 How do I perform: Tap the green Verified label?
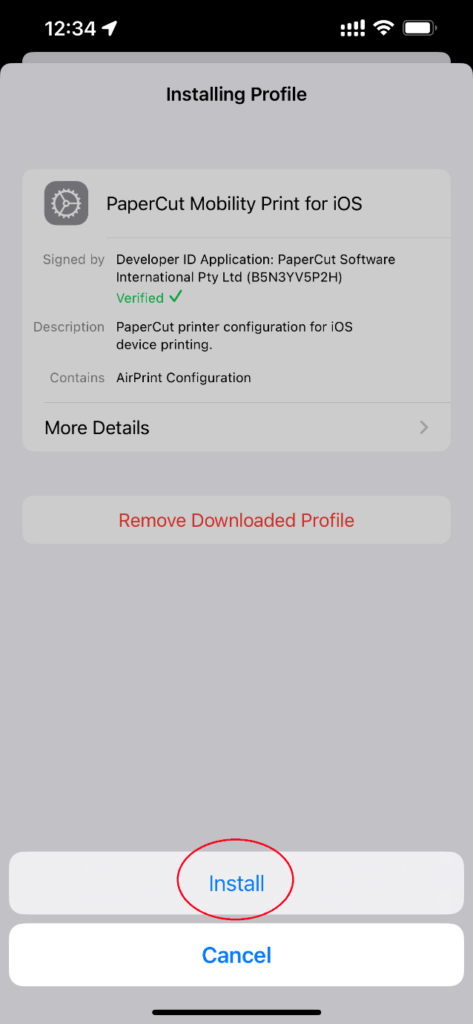140,298
